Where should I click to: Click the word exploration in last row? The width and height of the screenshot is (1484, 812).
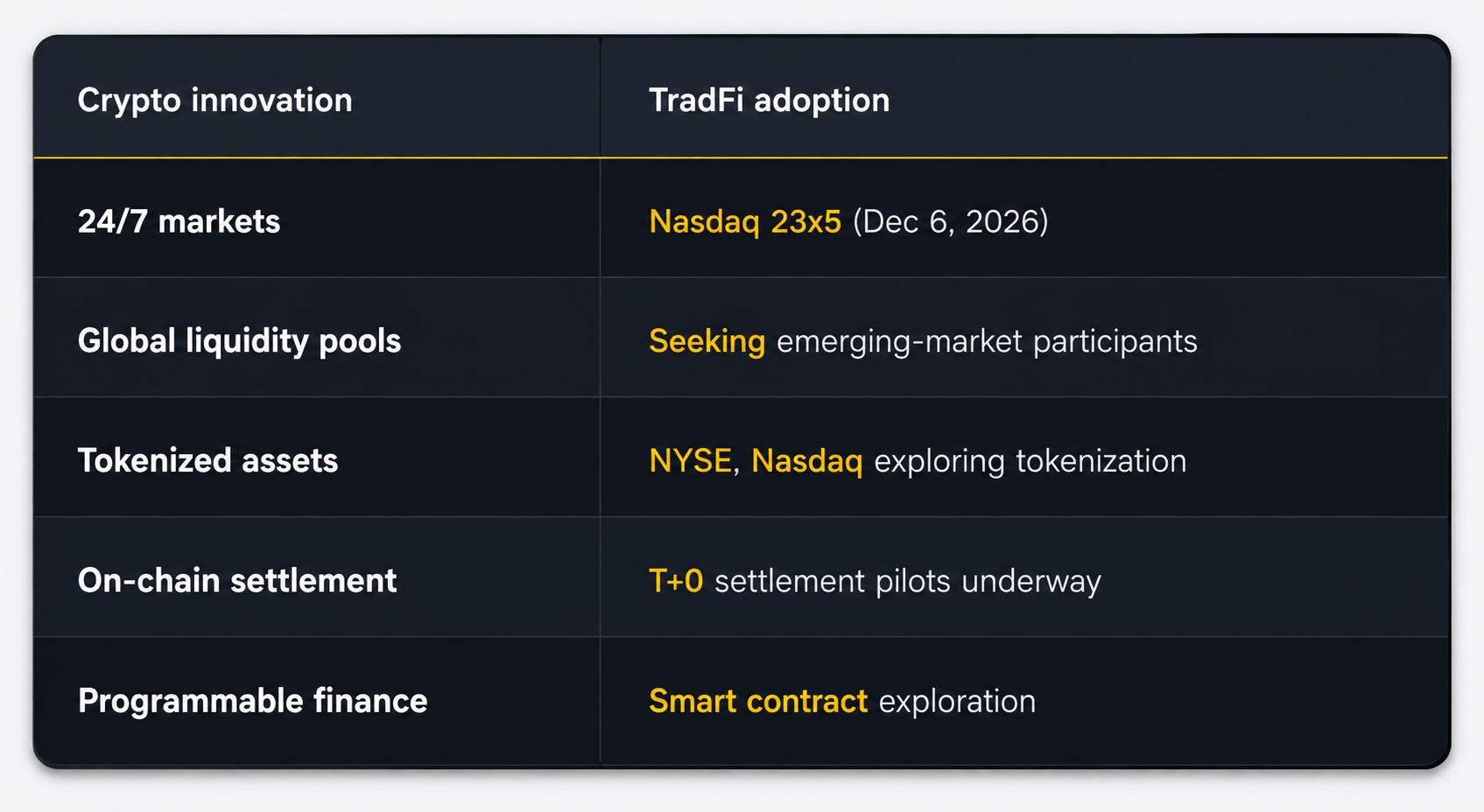click(x=957, y=702)
